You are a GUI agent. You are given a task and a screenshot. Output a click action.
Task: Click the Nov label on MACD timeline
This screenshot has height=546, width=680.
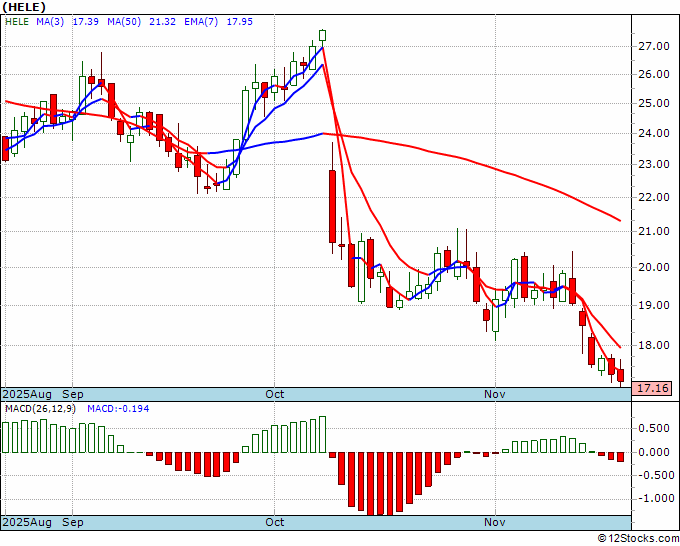495,522
